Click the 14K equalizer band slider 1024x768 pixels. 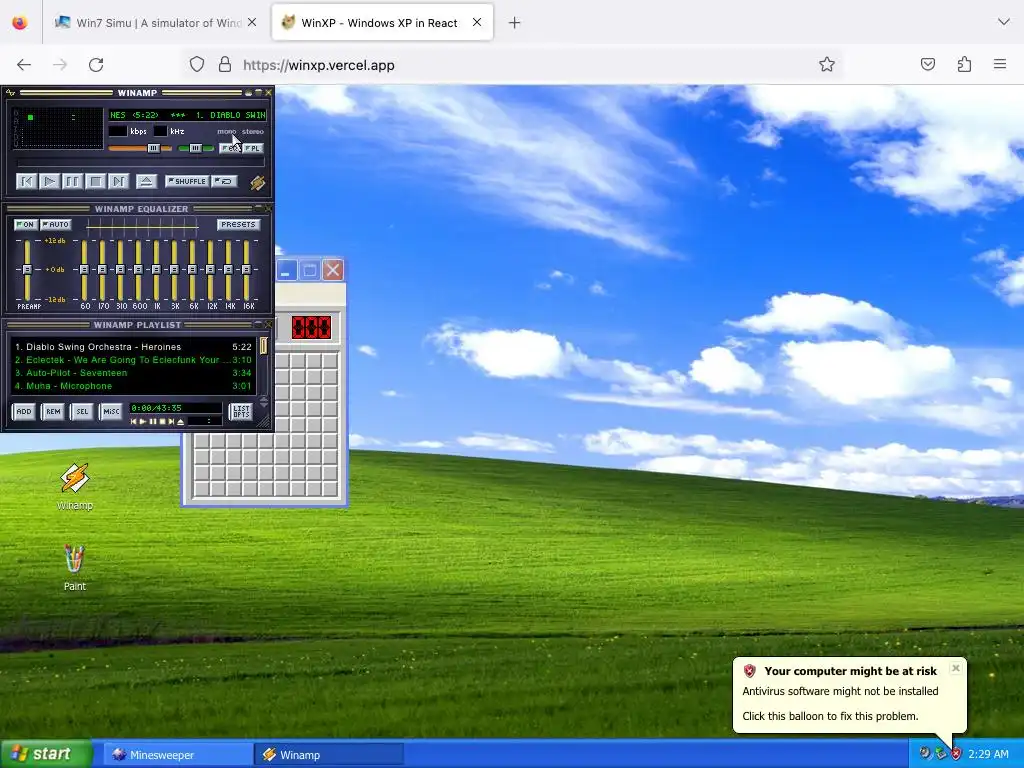point(229,270)
